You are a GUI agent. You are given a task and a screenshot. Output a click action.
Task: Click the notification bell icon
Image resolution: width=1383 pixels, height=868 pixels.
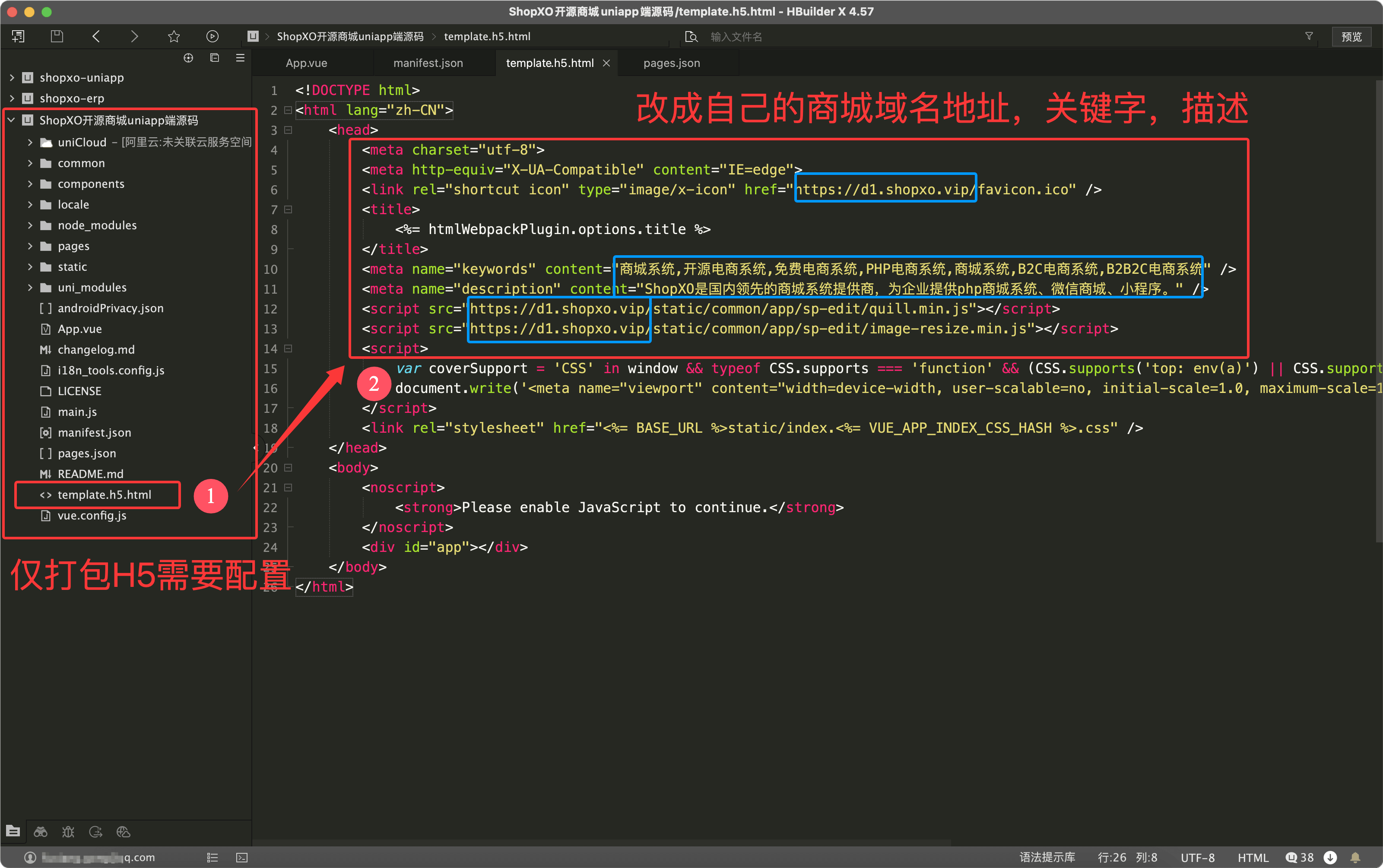(x=1355, y=857)
